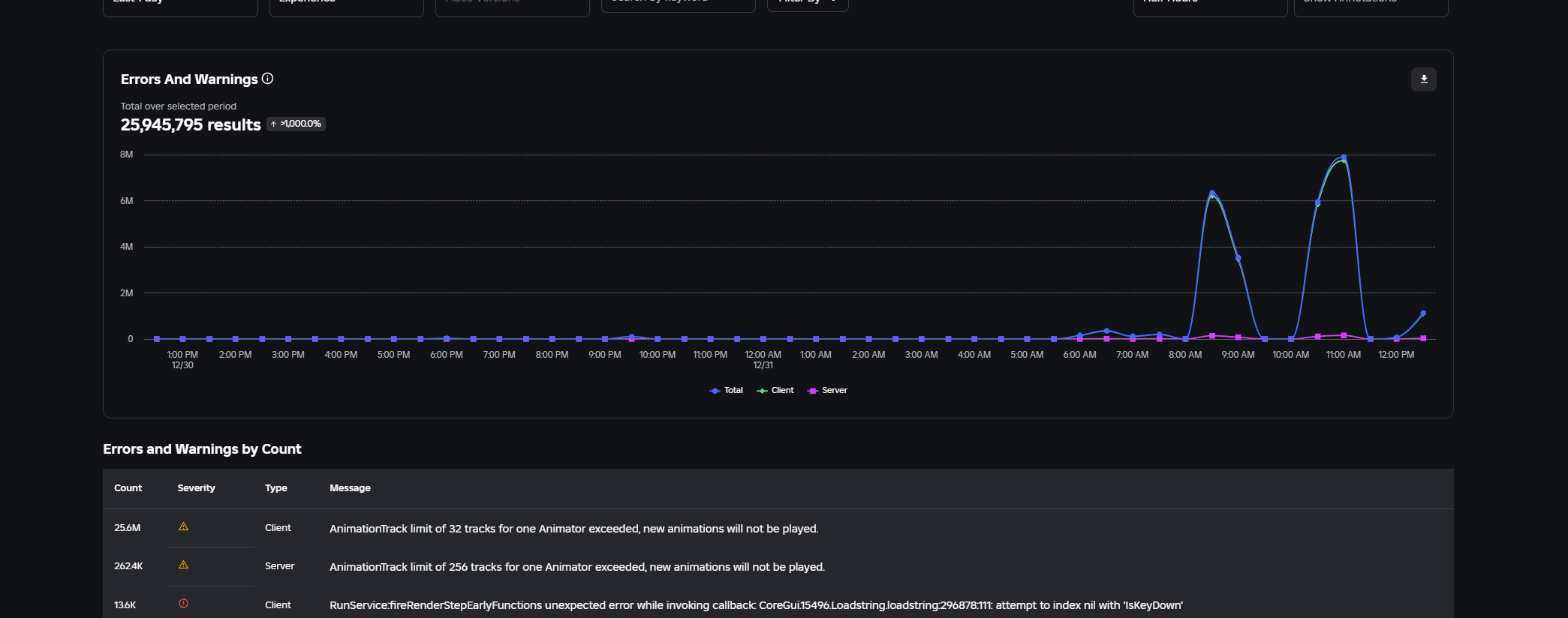This screenshot has height=618, width=1568.
Task: Click the info icon beside Errors And Warnings
Action: [x=267, y=79]
